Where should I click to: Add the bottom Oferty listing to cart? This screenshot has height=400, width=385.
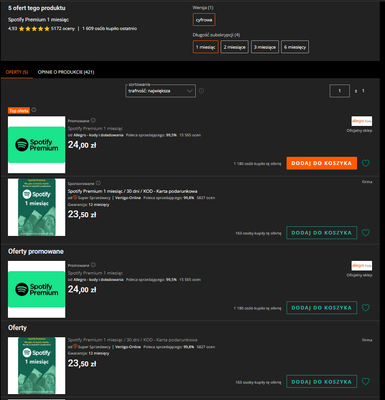click(322, 381)
